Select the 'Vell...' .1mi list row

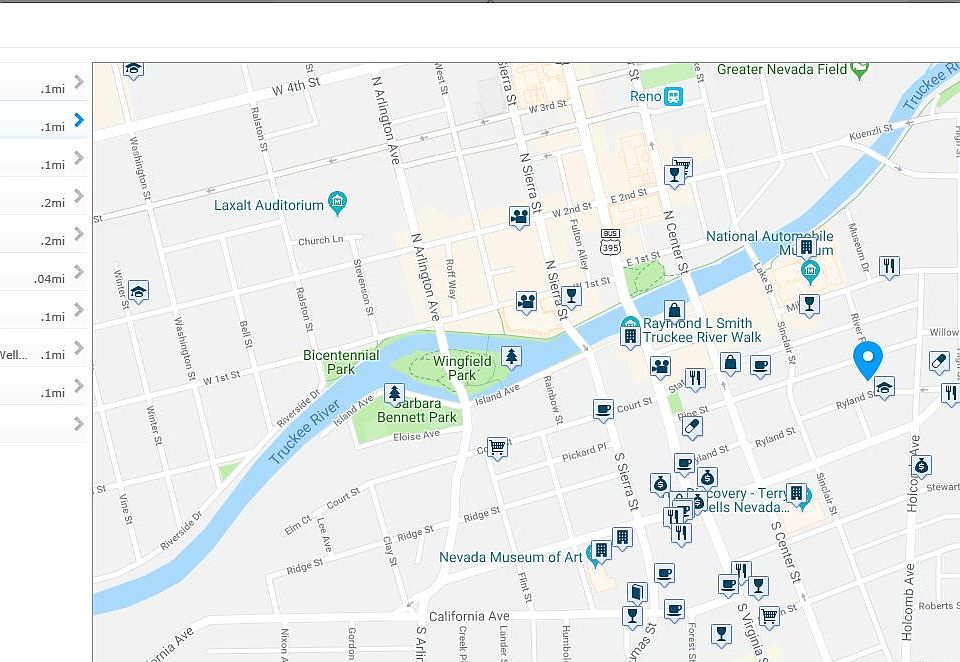[43, 348]
